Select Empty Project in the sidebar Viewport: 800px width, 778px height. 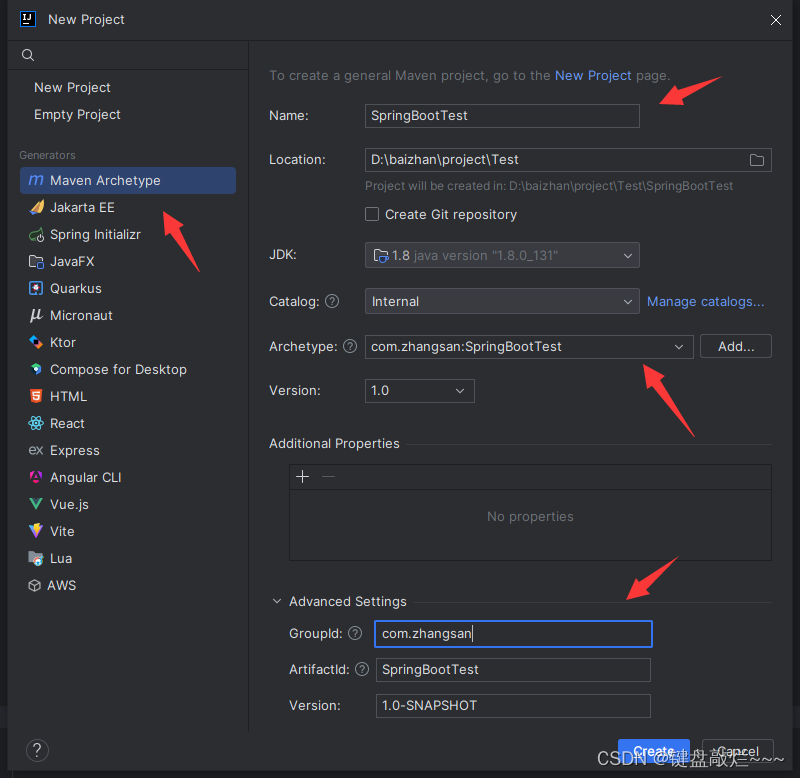[77, 115]
